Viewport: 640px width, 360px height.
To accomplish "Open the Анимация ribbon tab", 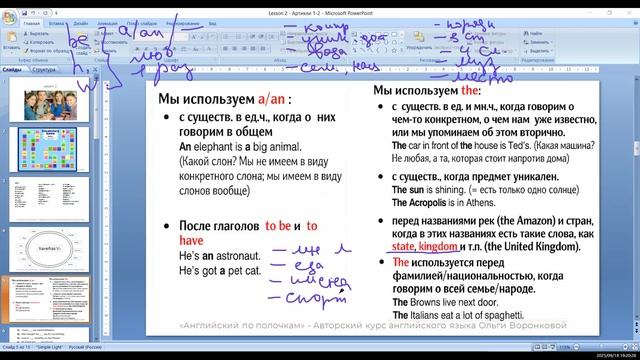I will [107, 24].
